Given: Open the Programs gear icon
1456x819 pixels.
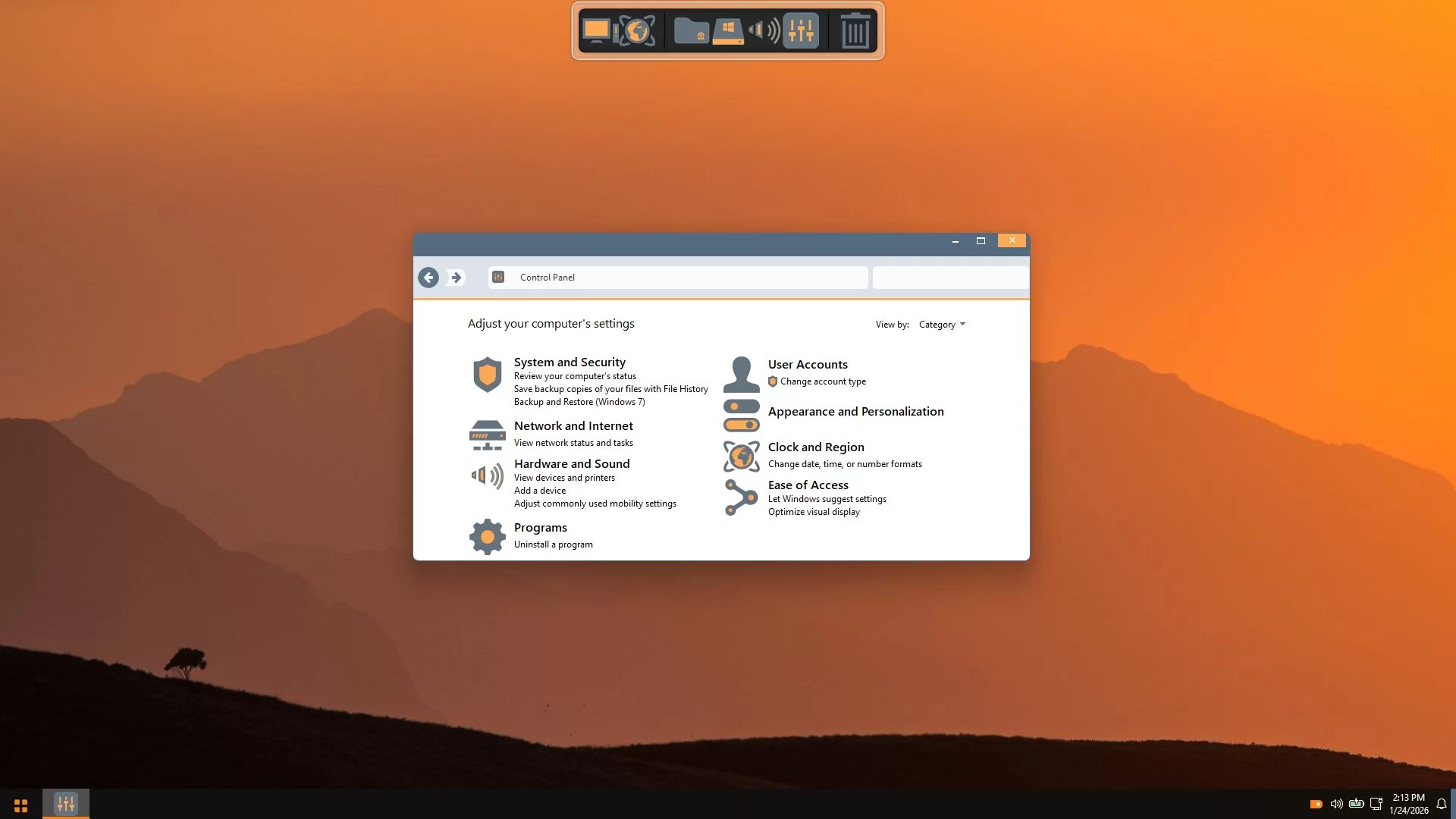Looking at the screenshot, I should (487, 537).
